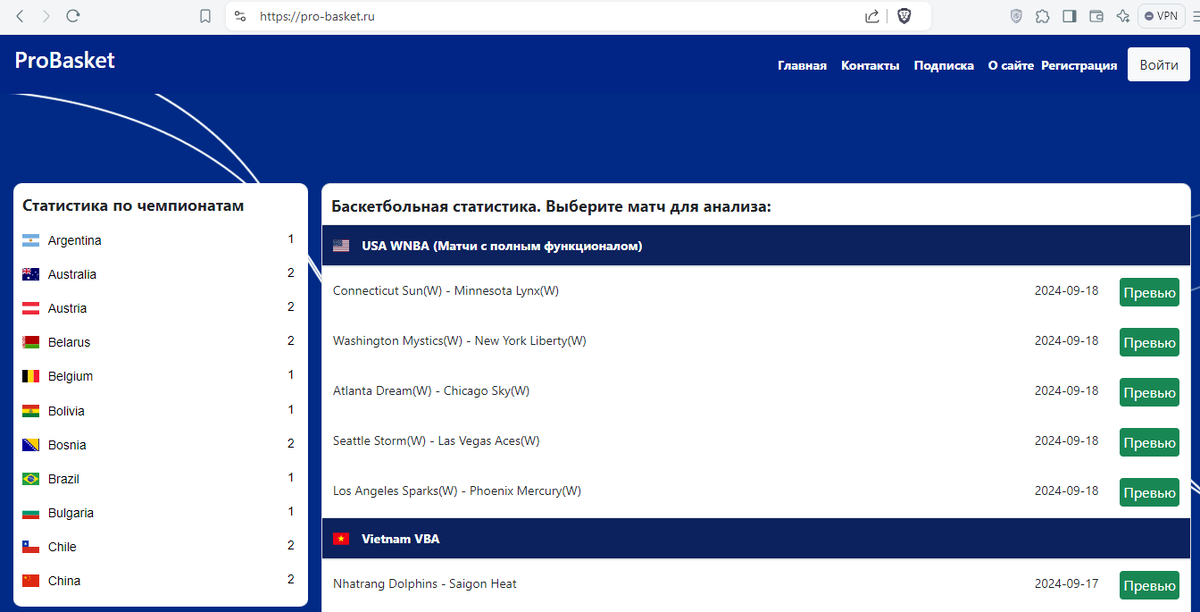Go back with the browser back arrow
1200x612 pixels.
(x=20, y=16)
